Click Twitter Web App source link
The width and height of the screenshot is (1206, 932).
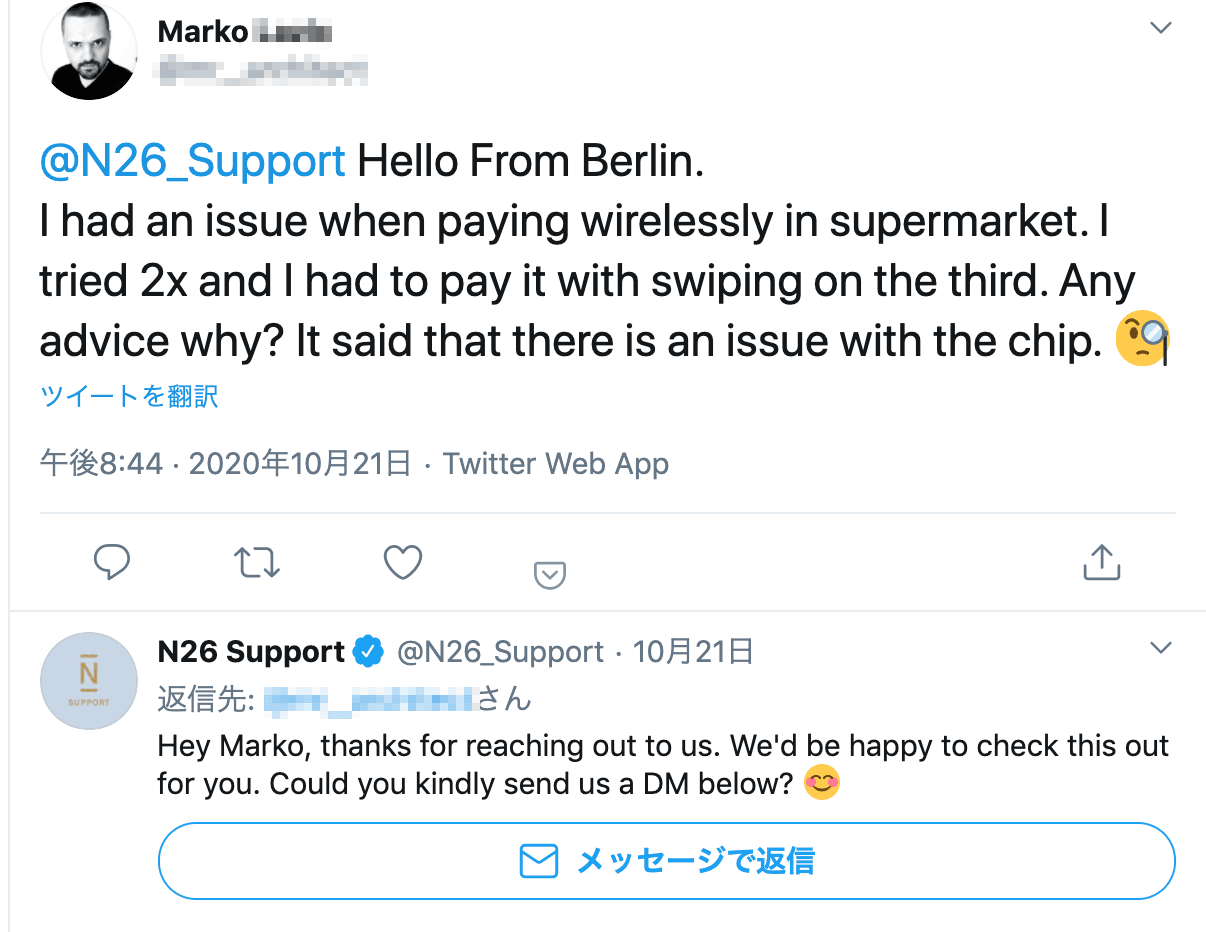(556, 464)
